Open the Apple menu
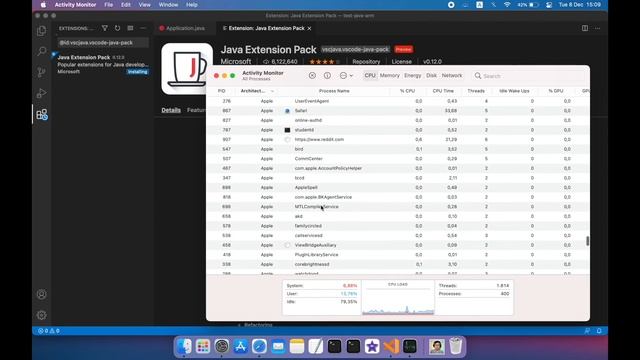The height and width of the screenshot is (360, 640). pos(43,5)
